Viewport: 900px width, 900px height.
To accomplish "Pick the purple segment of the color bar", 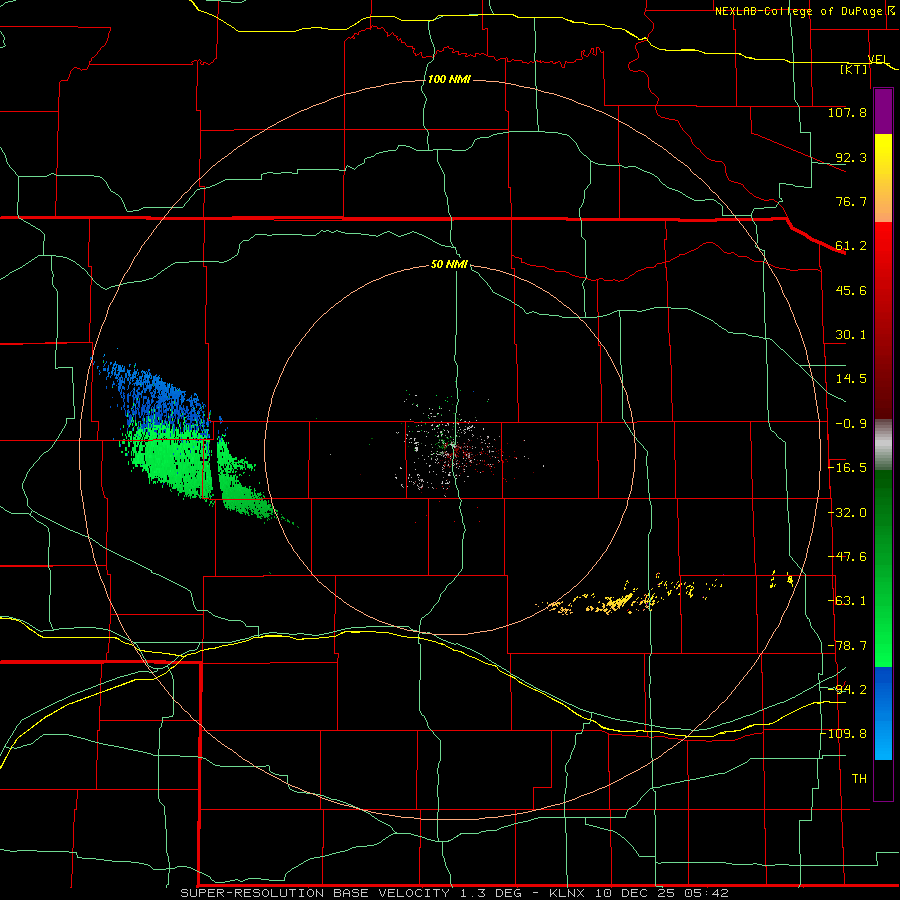I will (883, 111).
